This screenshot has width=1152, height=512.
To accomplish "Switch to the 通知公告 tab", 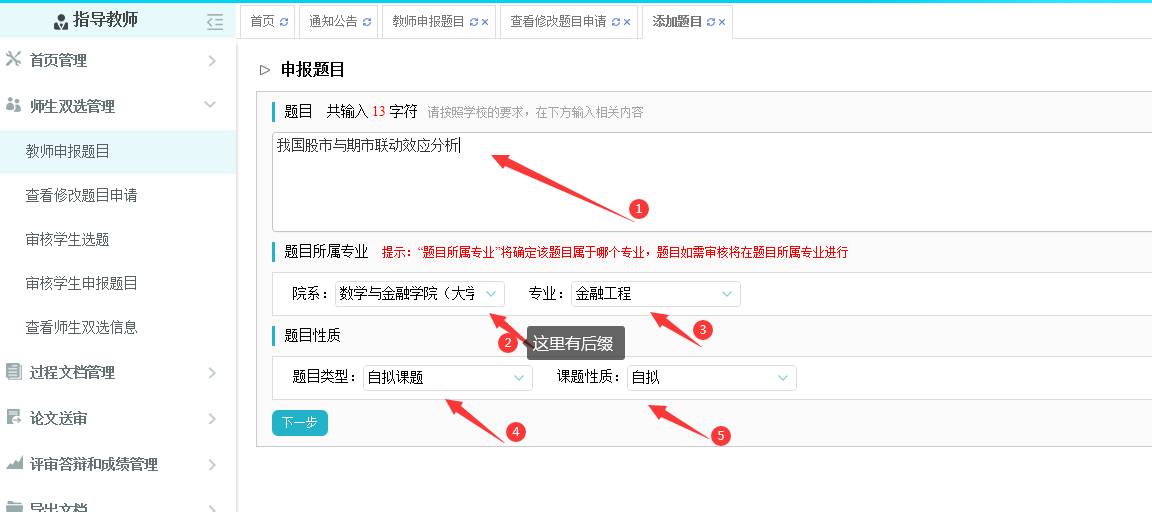I will (333, 21).
